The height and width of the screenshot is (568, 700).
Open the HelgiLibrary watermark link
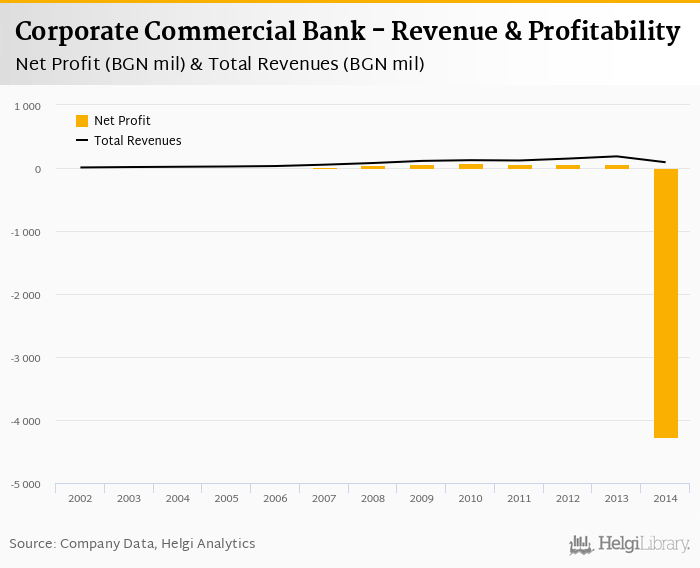pyautogui.click(x=643, y=545)
